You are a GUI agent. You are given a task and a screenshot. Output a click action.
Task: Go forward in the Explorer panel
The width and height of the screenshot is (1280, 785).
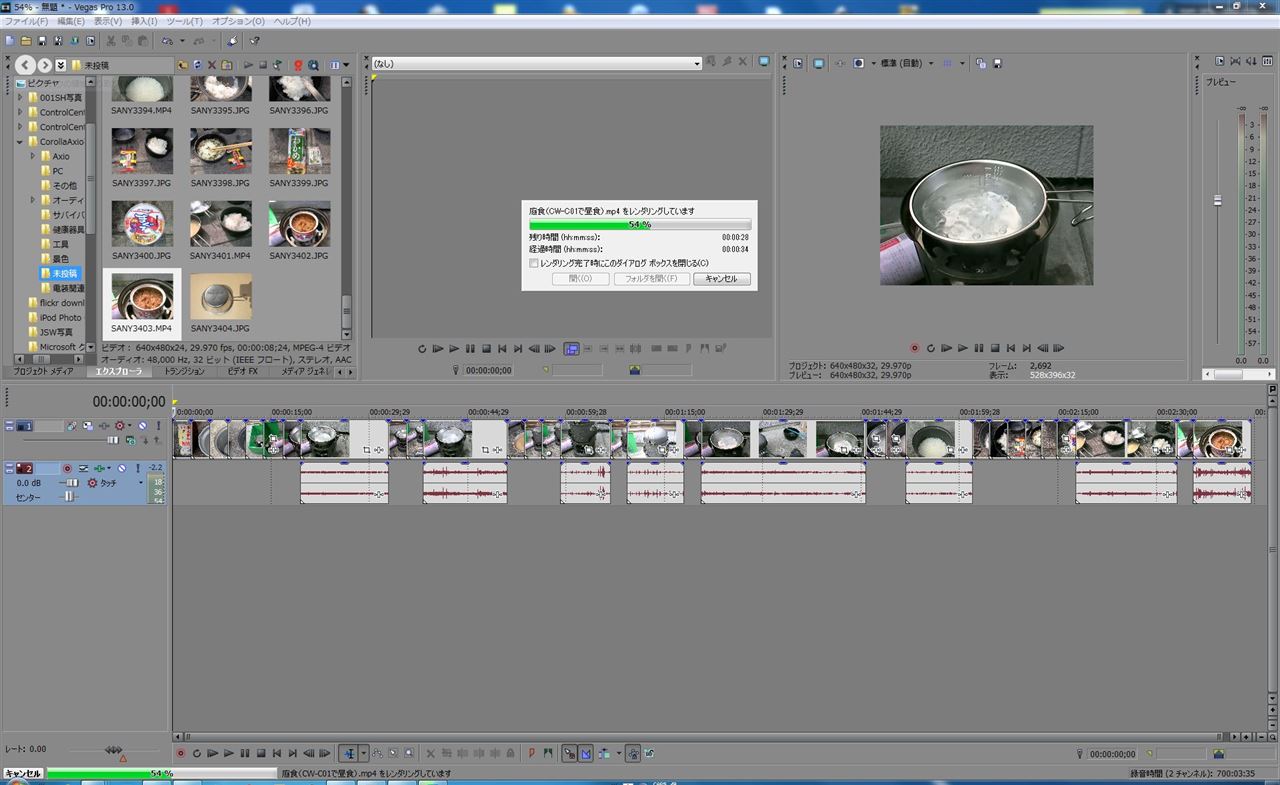tap(45, 65)
